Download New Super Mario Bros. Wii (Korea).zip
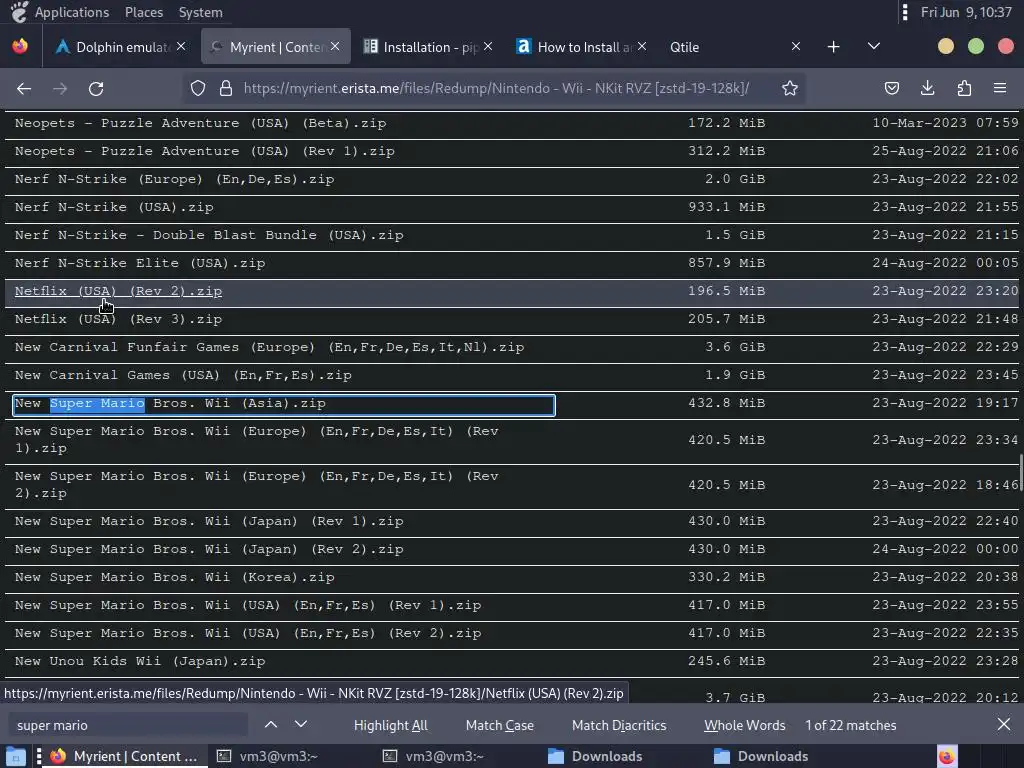 click(x=174, y=578)
